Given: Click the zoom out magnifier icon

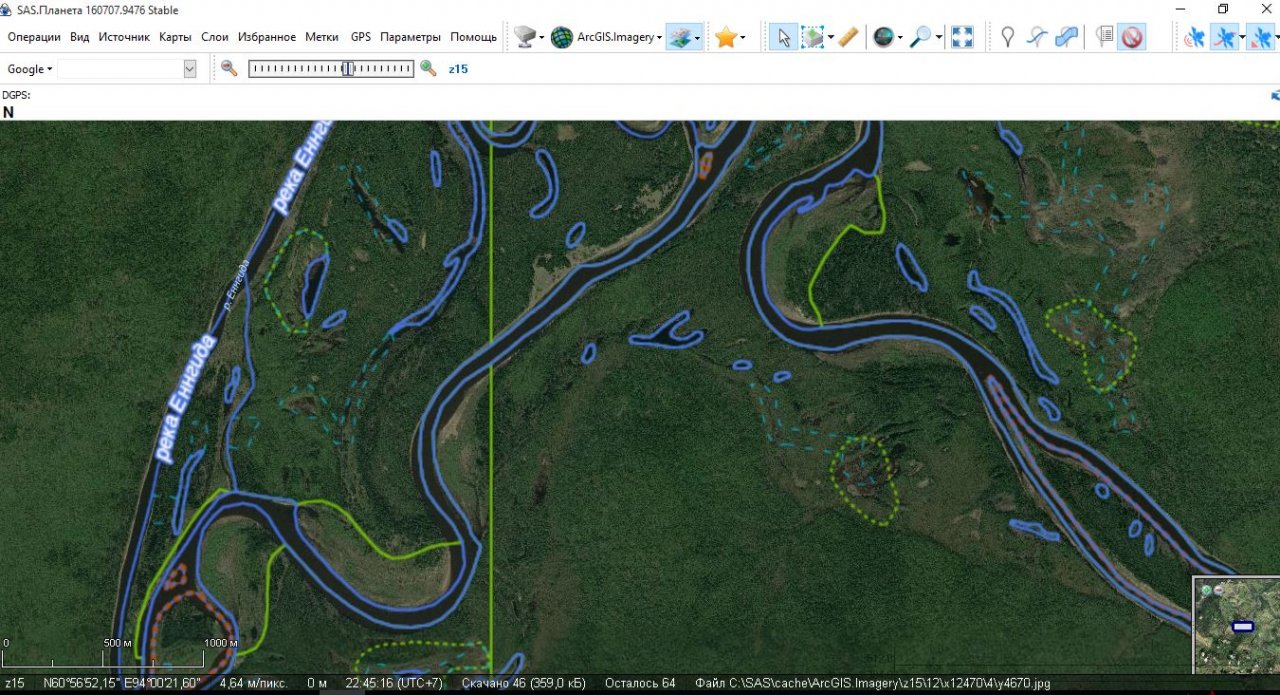Looking at the screenshot, I should (229, 68).
